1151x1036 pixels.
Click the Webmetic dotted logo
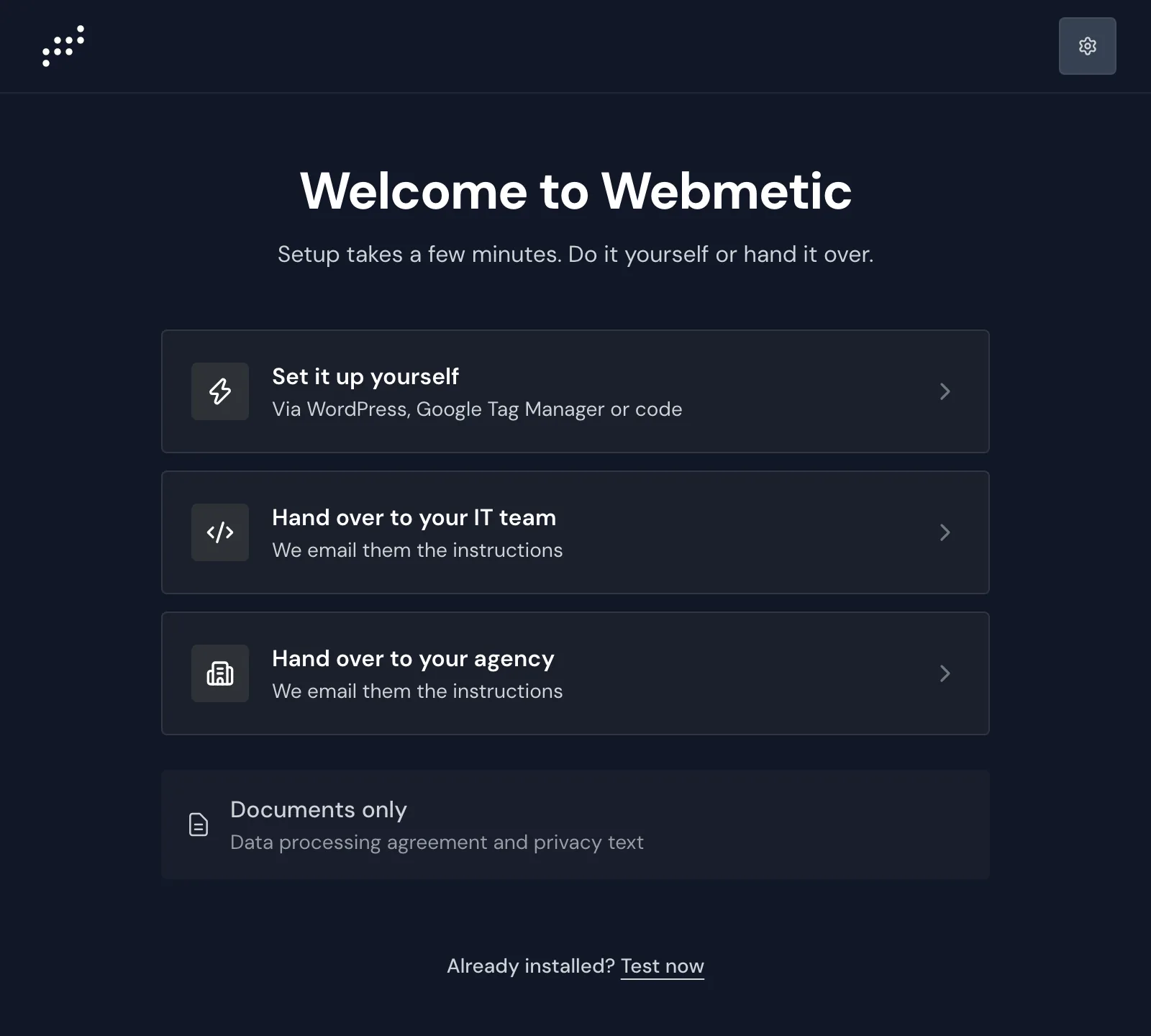63,46
